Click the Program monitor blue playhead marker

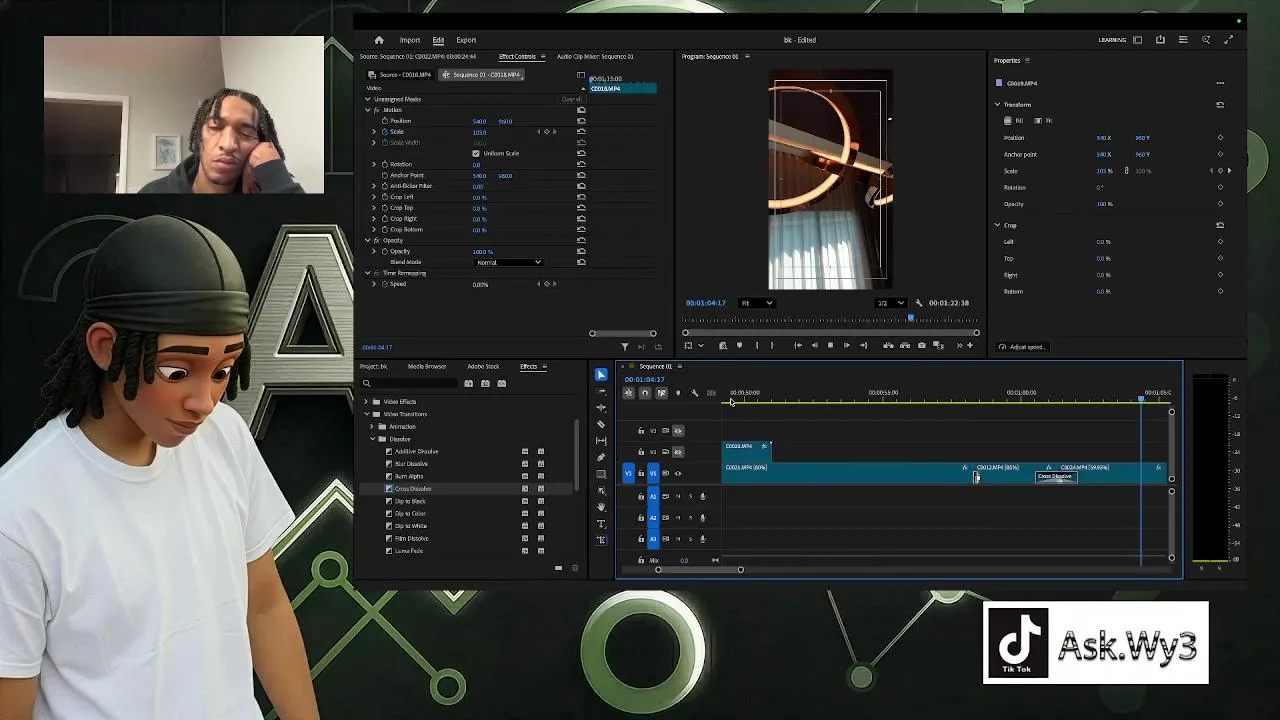tap(910, 318)
